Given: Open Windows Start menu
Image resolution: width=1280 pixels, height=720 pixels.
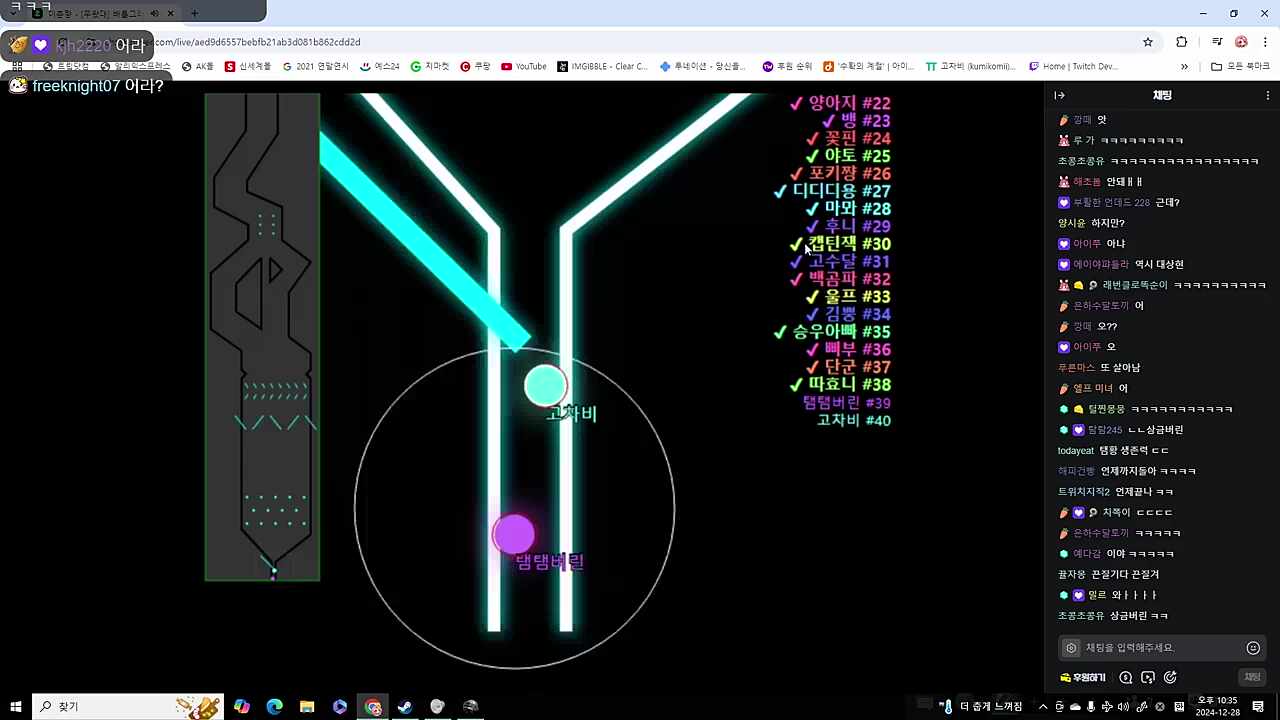Looking at the screenshot, I should [16, 706].
